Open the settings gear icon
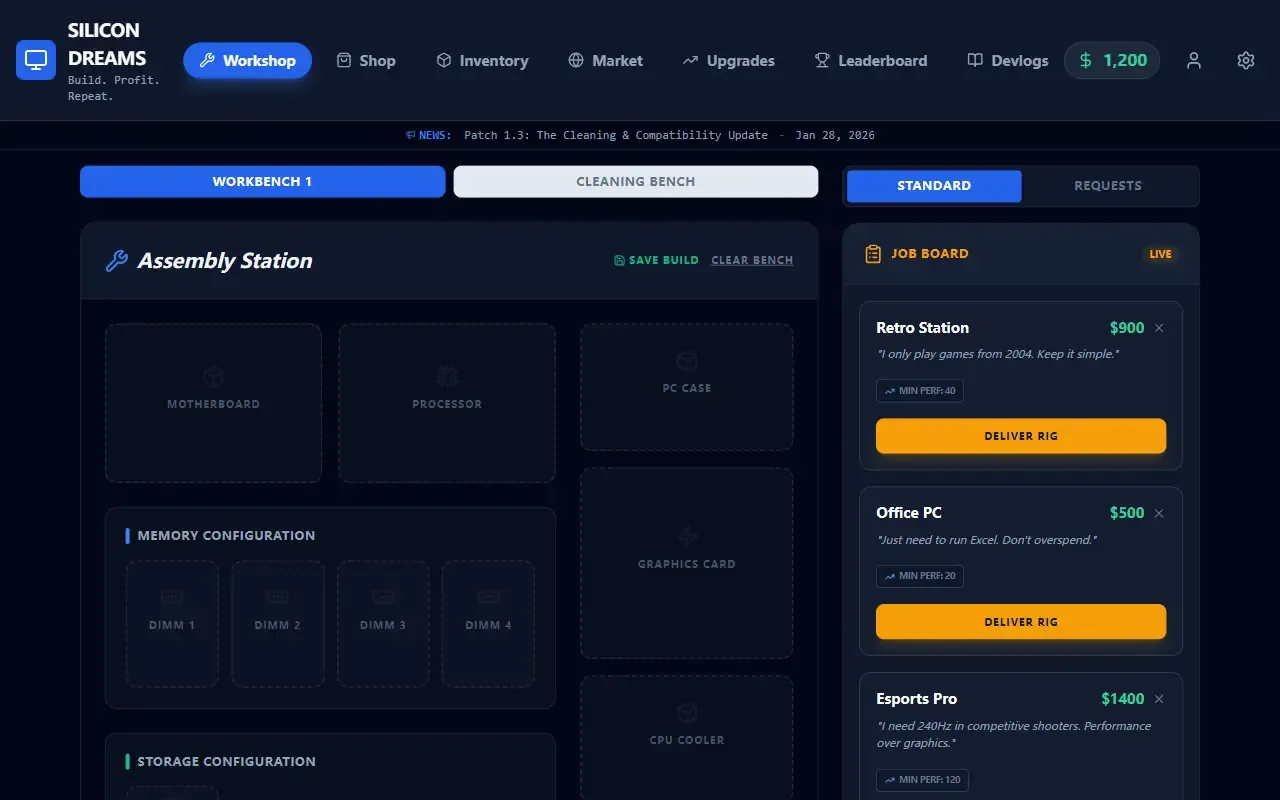The width and height of the screenshot is (1280, 800). [x=1246, y=60]
